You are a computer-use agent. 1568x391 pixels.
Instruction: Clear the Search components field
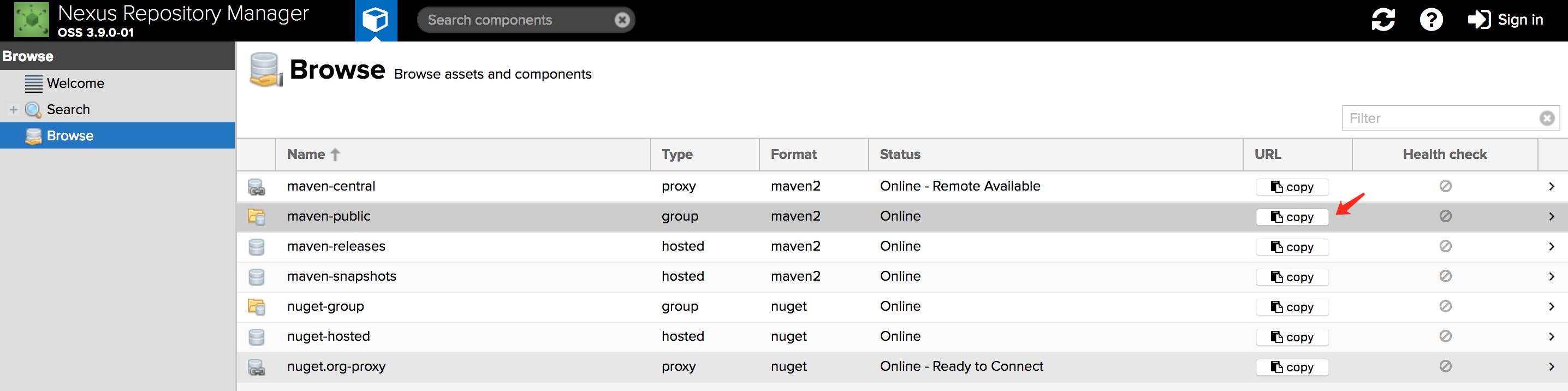621,20
